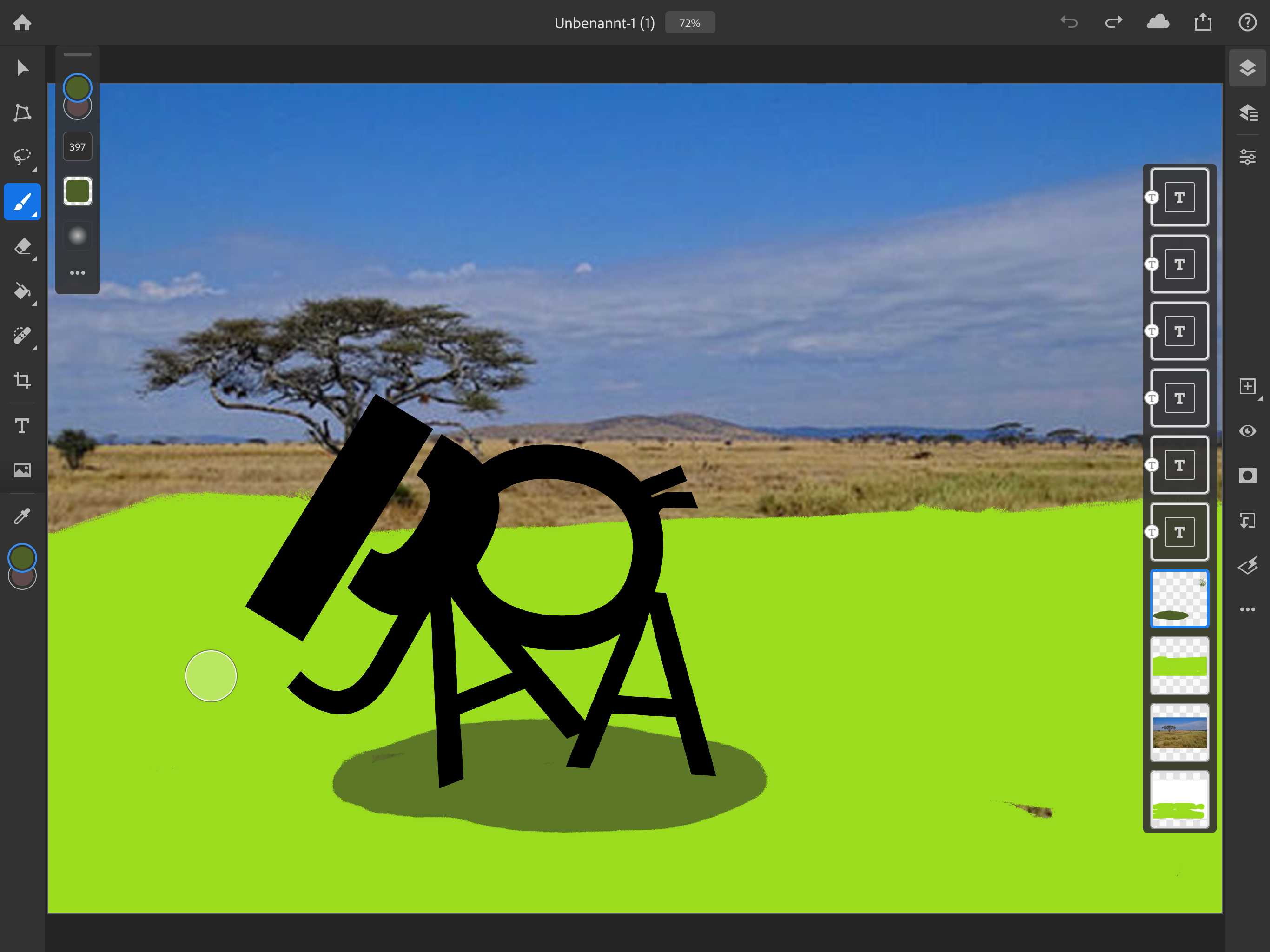Open the Place Image tool
The width and height of the screenshot is (1270, 952).
click(22, 470)
